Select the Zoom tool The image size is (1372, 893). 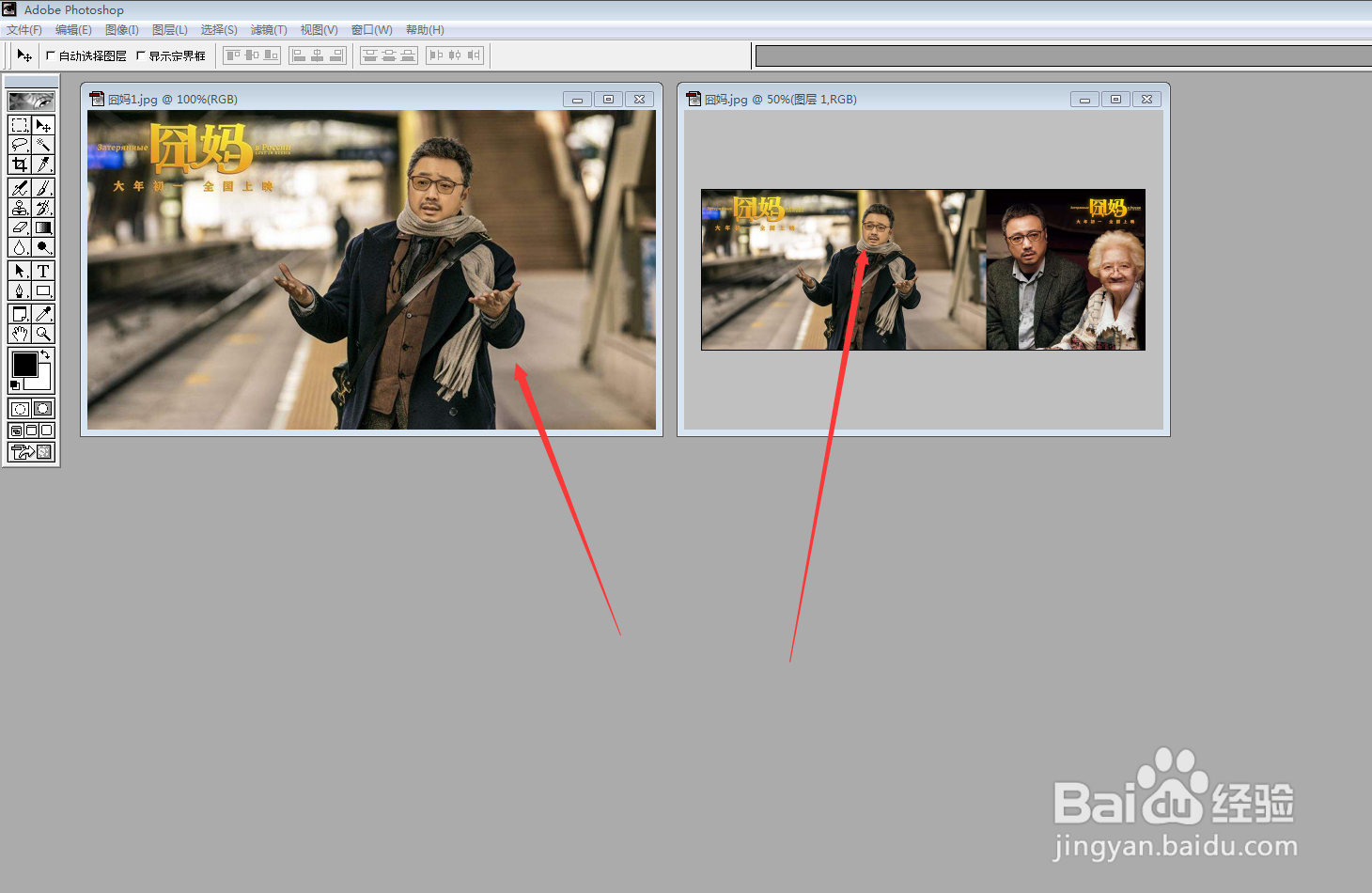(43, 334)
